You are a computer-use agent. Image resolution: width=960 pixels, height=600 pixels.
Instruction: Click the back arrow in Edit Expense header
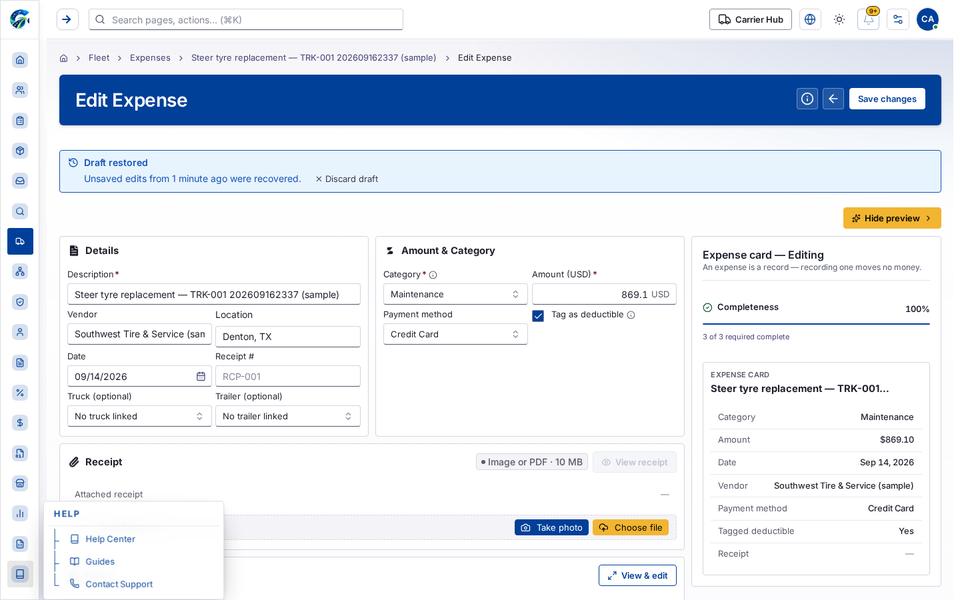tap(833, 99)
